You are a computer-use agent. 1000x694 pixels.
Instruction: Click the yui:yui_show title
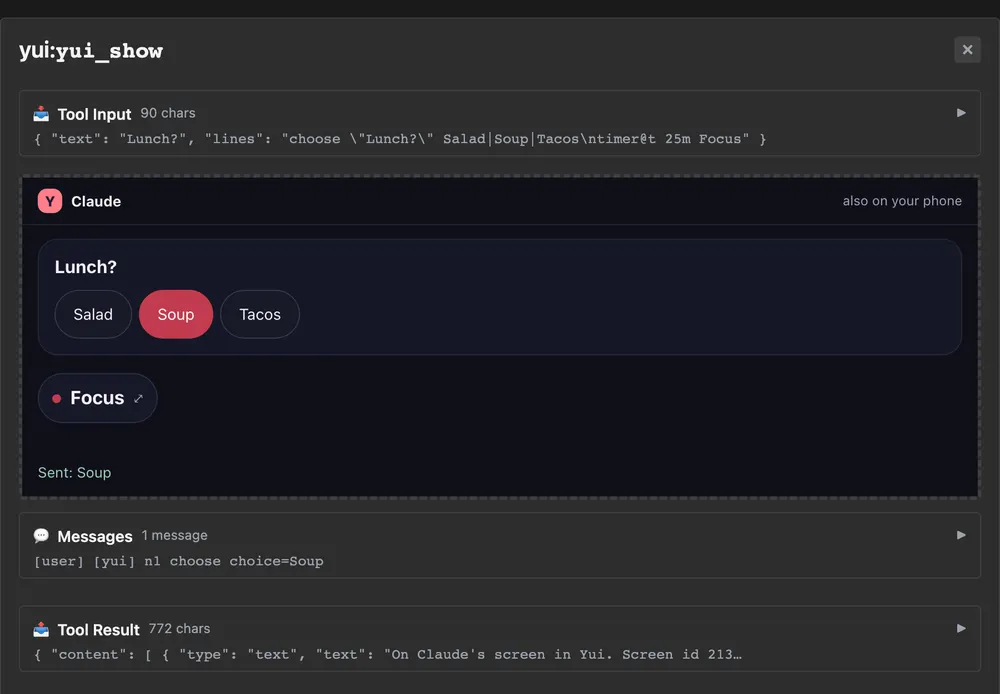pos(91,50)
